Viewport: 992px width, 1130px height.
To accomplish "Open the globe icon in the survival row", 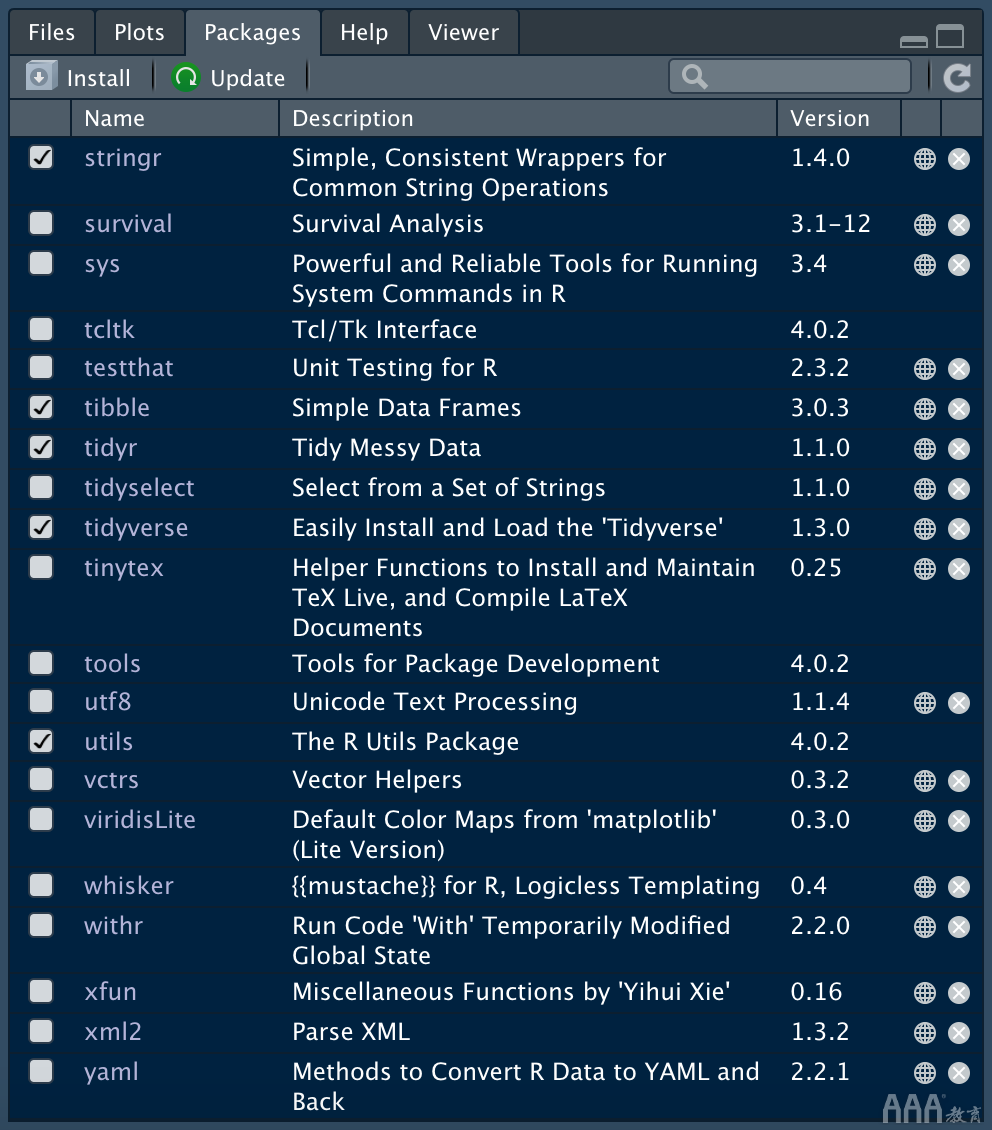I will 924,225.
